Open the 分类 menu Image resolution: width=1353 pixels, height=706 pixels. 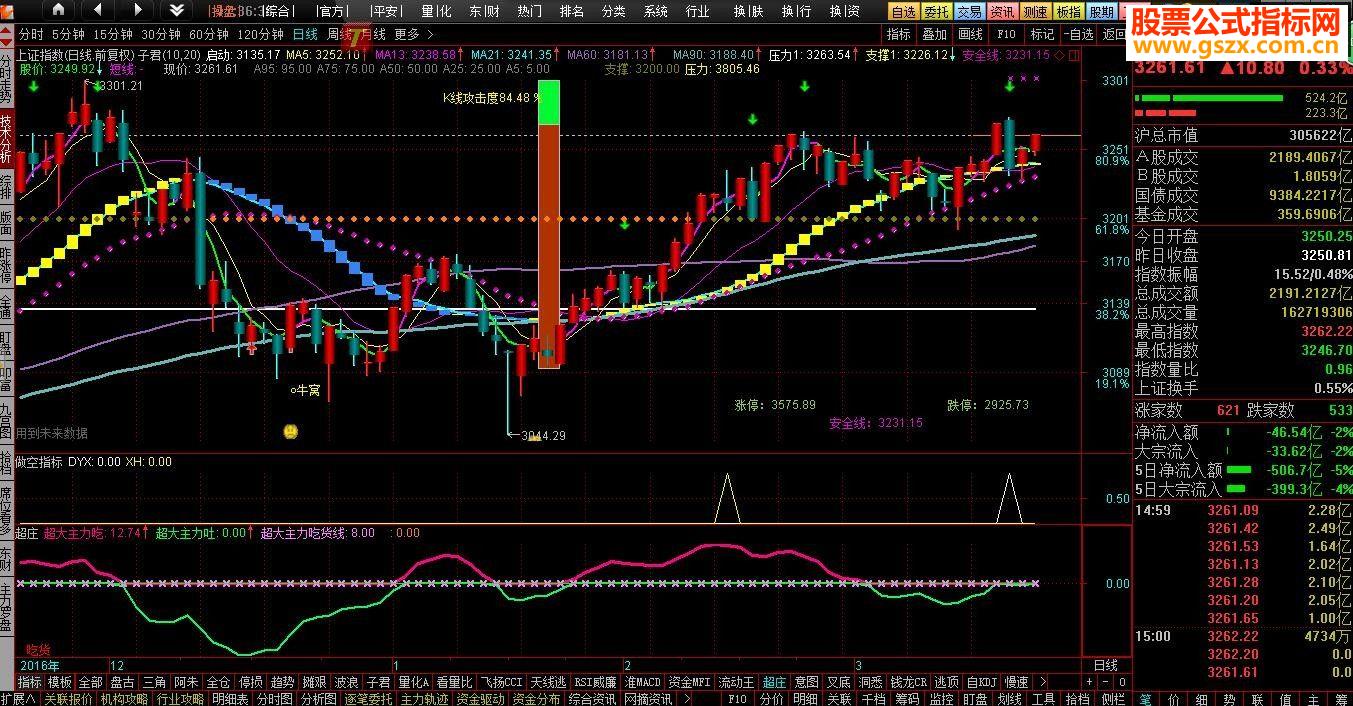coord(614,11)
